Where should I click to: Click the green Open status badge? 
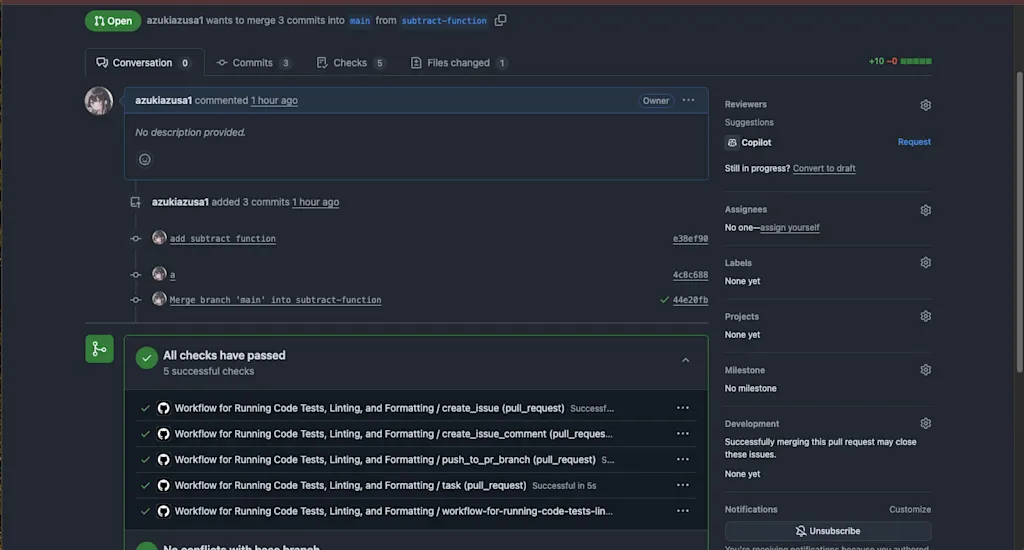pyautogui.click(x=113, y=21)
